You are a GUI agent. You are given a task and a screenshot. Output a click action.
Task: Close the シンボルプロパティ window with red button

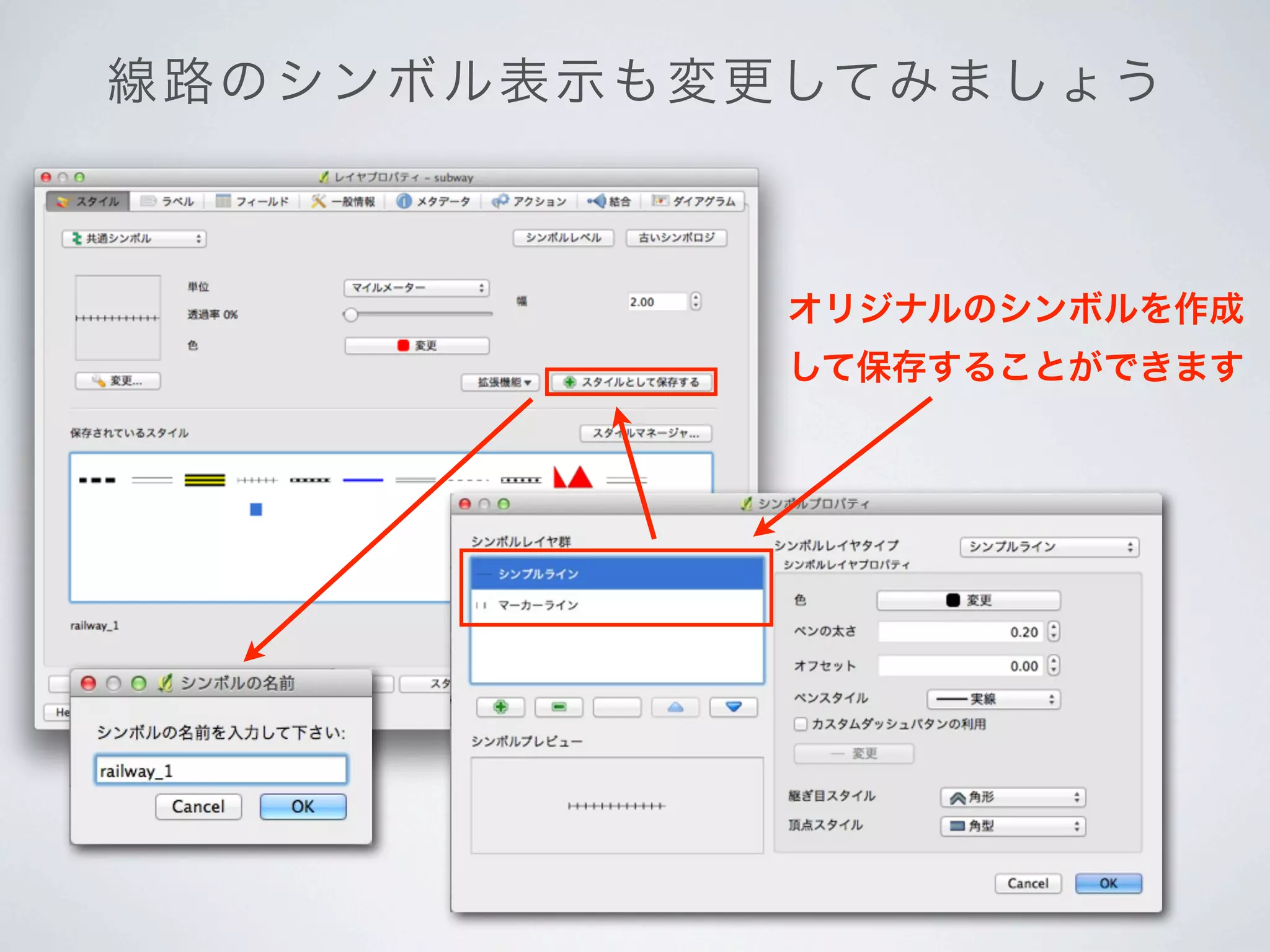pyautogui.click(x=465, y=504)
